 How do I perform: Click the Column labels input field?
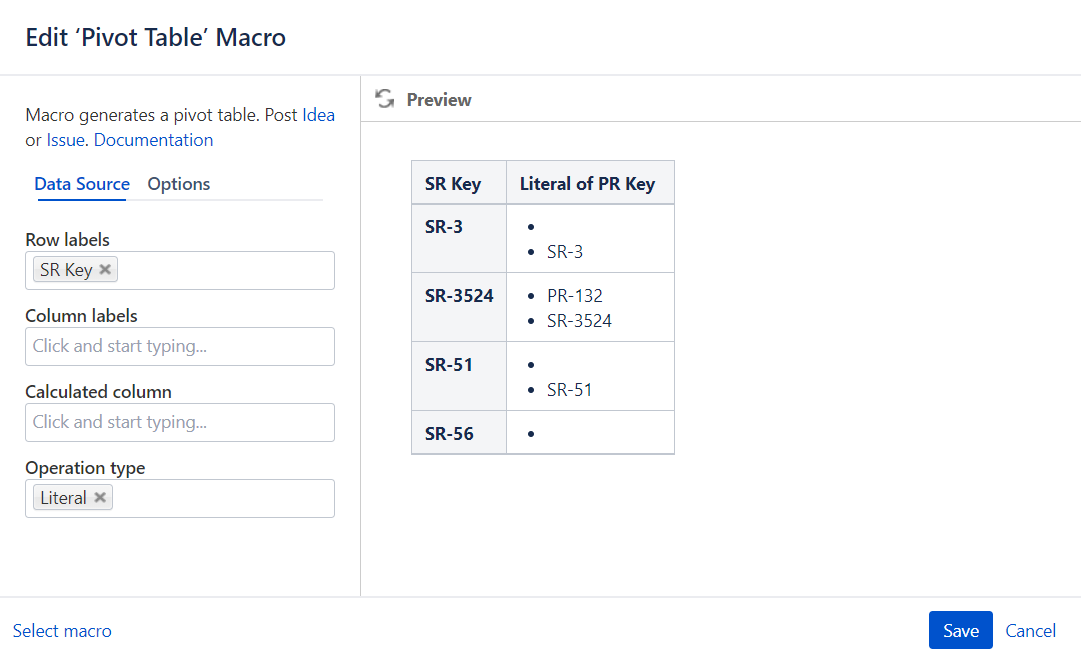pyautogui.click(x=180, y=346)
